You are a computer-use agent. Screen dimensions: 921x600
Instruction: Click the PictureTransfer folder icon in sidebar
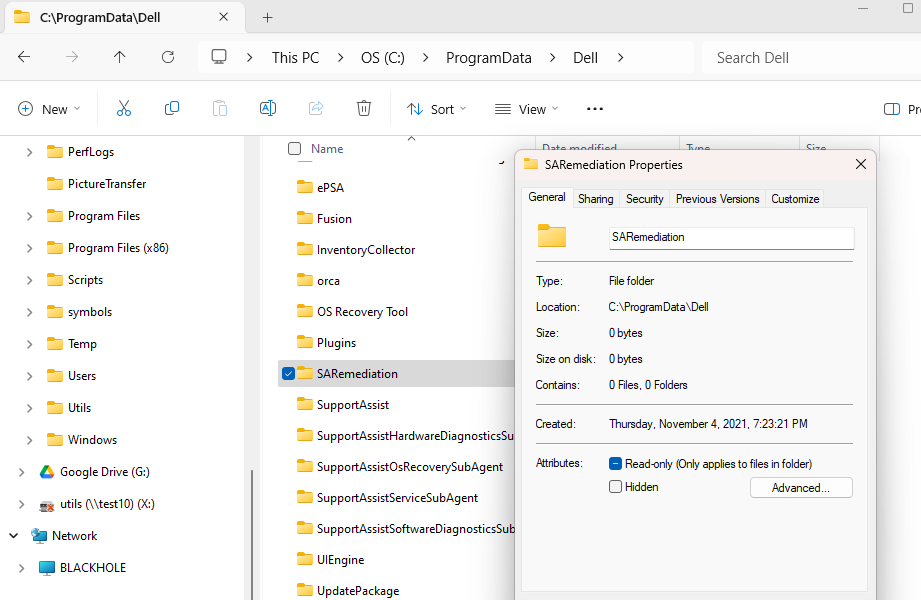[x=55, y=183]
